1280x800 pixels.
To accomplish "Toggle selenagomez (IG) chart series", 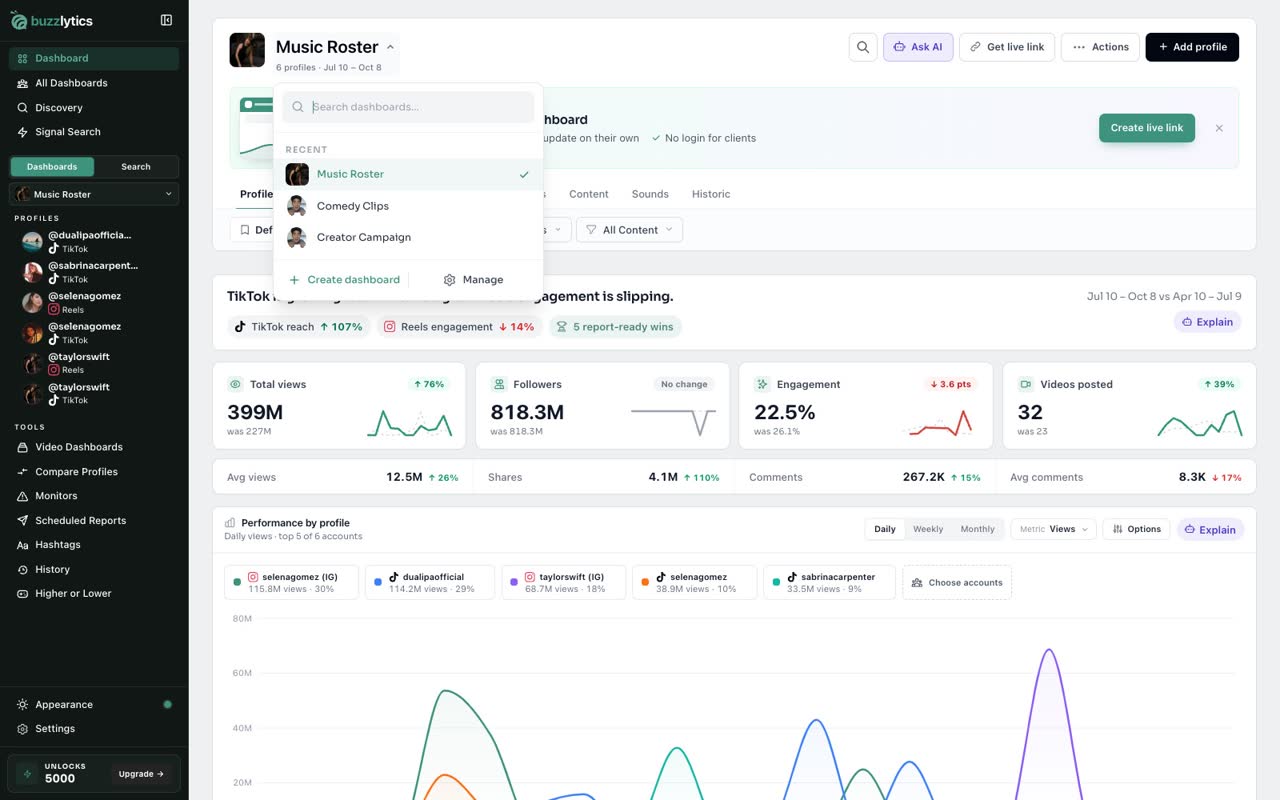I will [291, 583].
